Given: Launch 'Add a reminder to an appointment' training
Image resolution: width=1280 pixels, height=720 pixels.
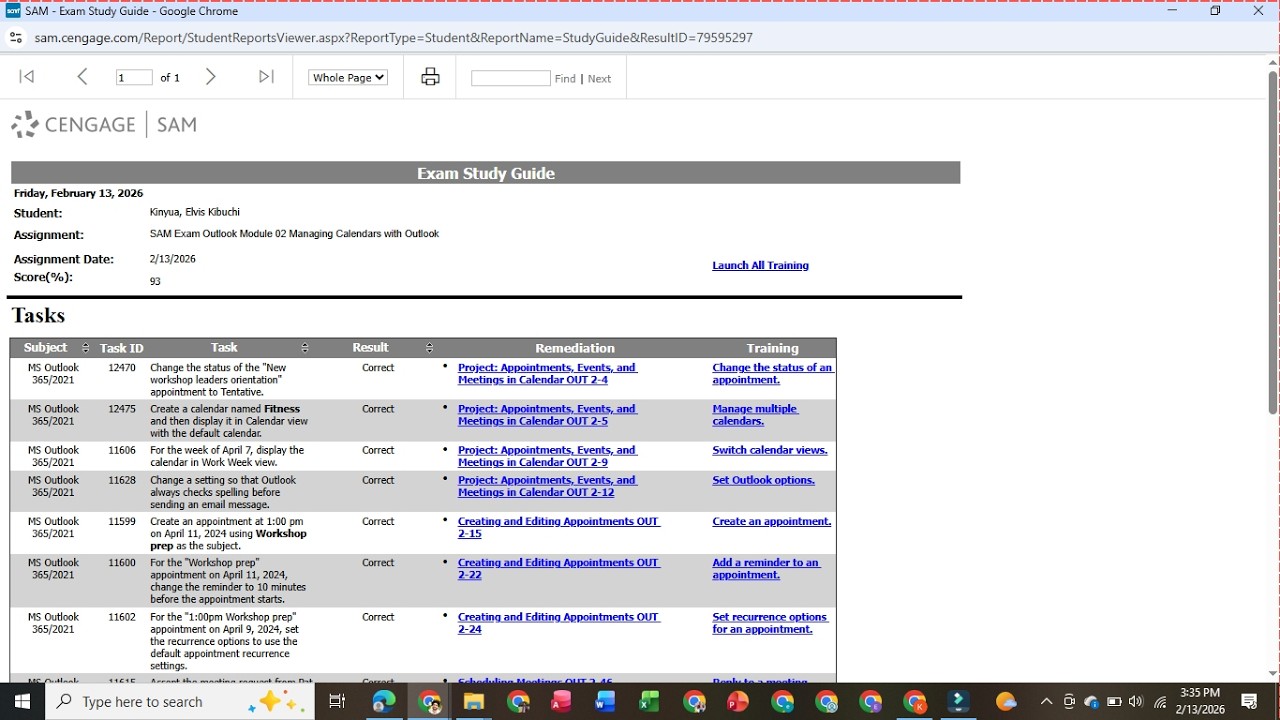Looking at the screenshot, I should (x=766, y=568).
